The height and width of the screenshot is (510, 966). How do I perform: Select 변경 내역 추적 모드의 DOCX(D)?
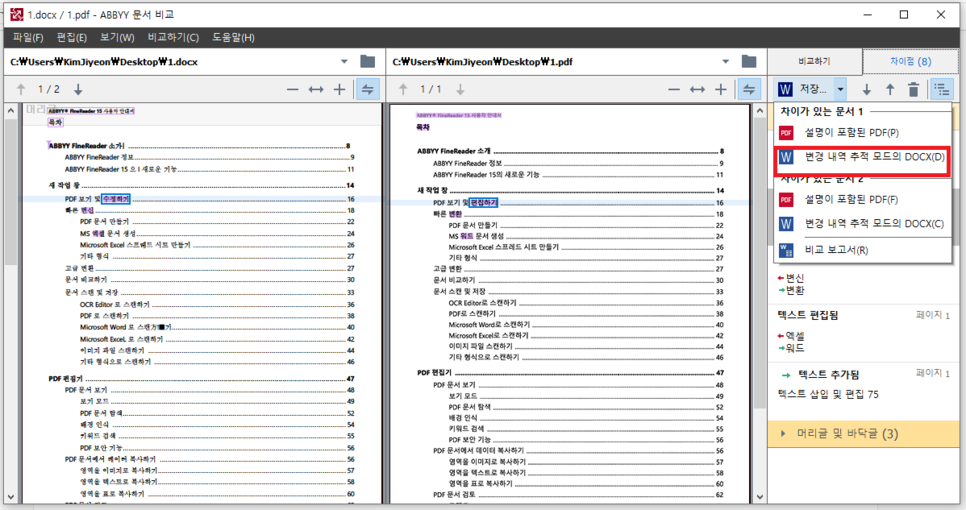pyautogui.click(x=861, y=157)
